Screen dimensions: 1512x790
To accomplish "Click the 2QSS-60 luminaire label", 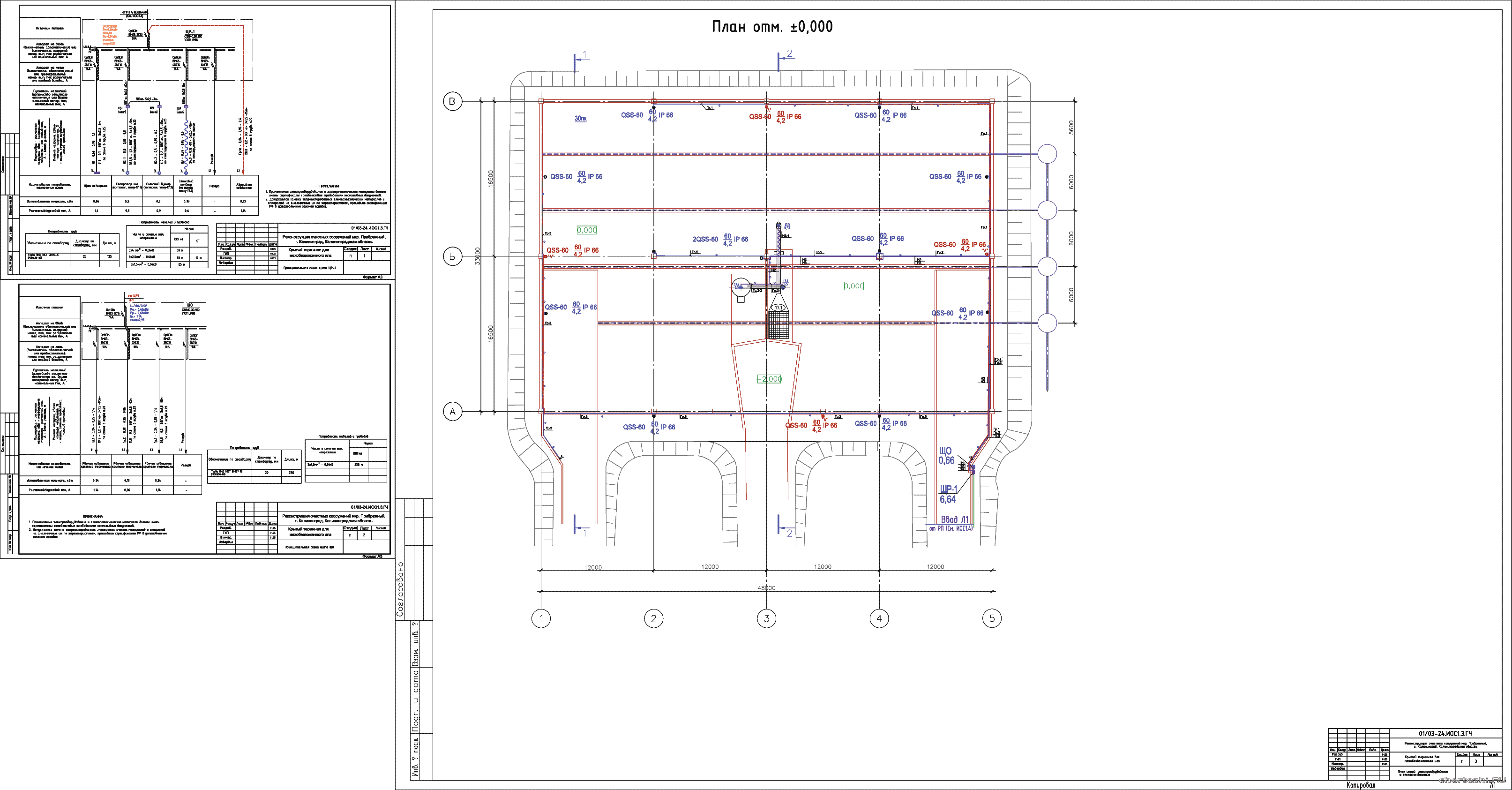I will tap(705, 240).
